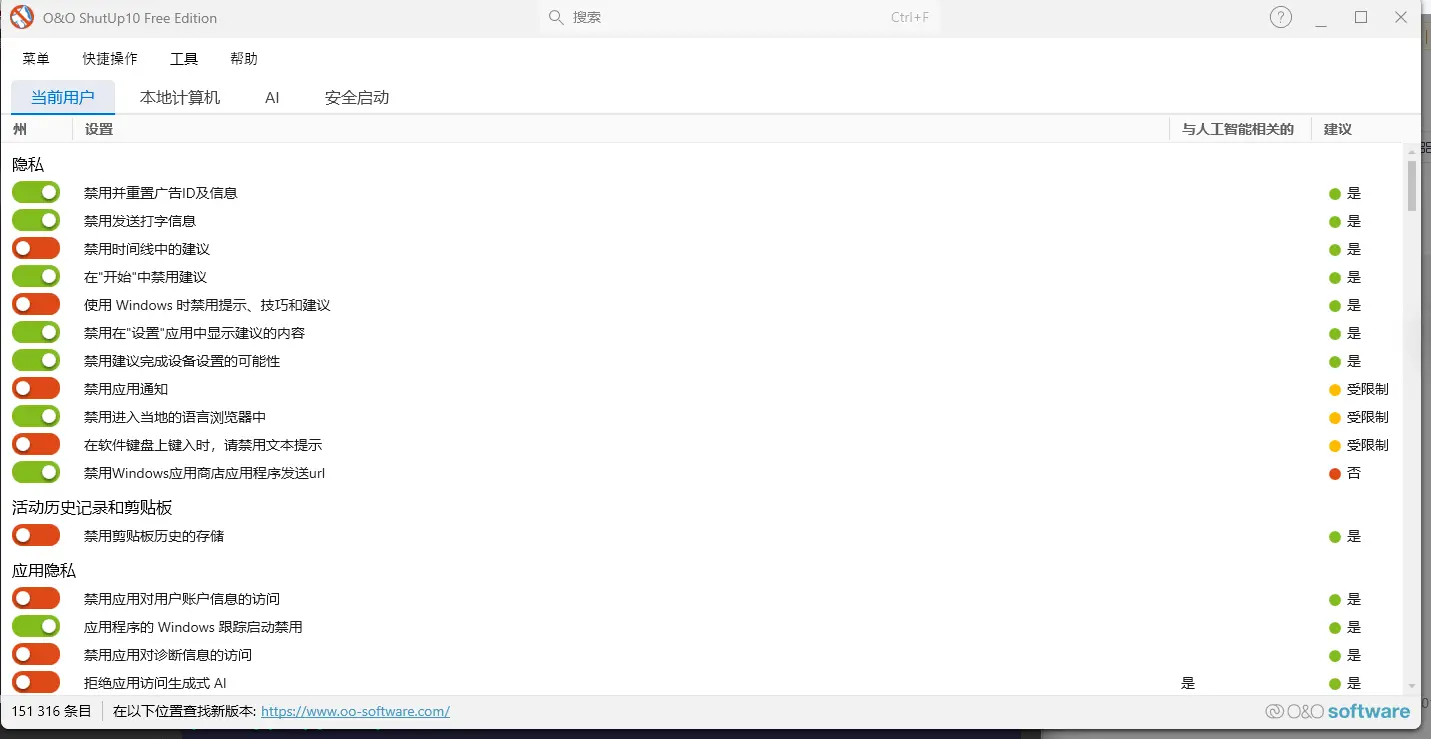Screen dimensions: 1431x739
Task: Click 是 recommendation in 禁用并重置广告ID row
Action: click(x=1354, y=193)
